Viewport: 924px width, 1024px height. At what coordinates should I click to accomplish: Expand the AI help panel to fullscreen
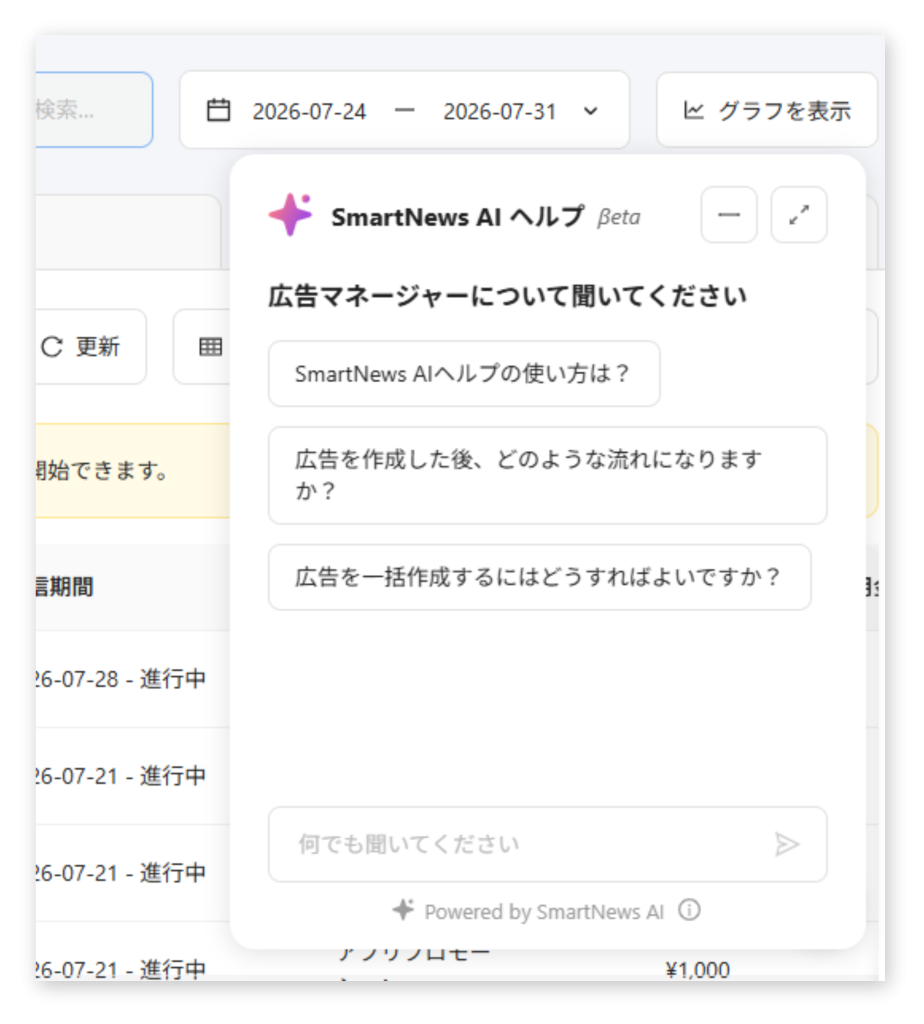click(799, 215)
